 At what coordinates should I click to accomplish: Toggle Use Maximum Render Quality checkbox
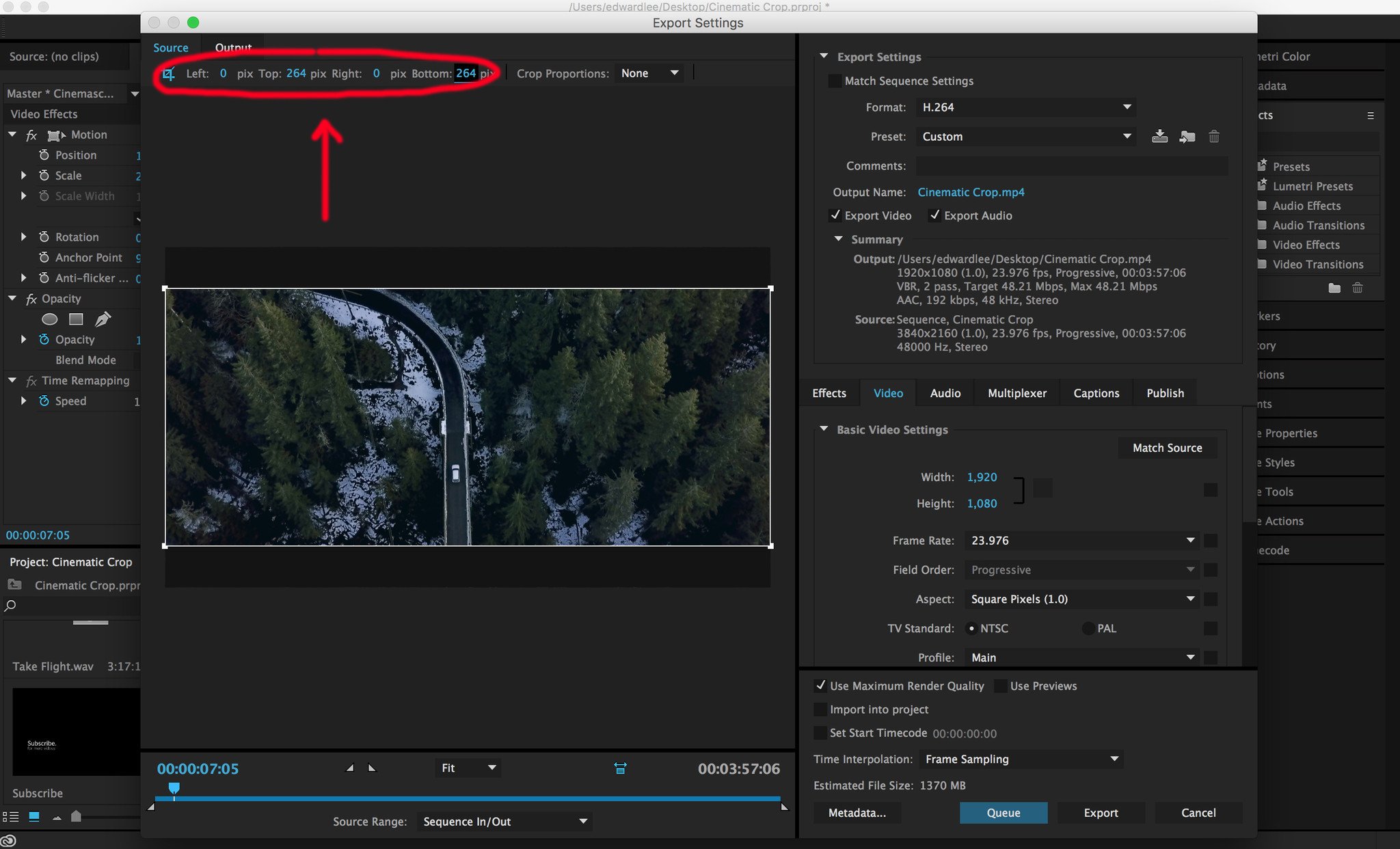tap(819, 686)
